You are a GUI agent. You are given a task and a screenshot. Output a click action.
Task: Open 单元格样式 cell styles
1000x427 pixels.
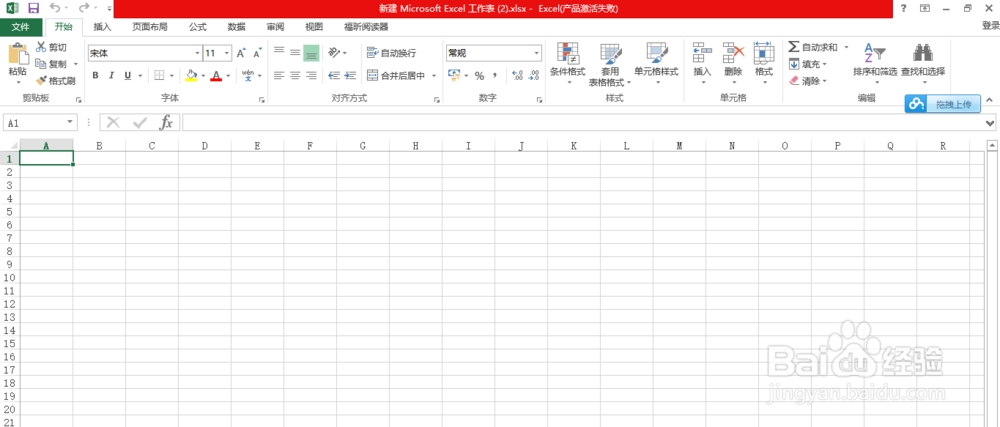(x=656, y=63)
